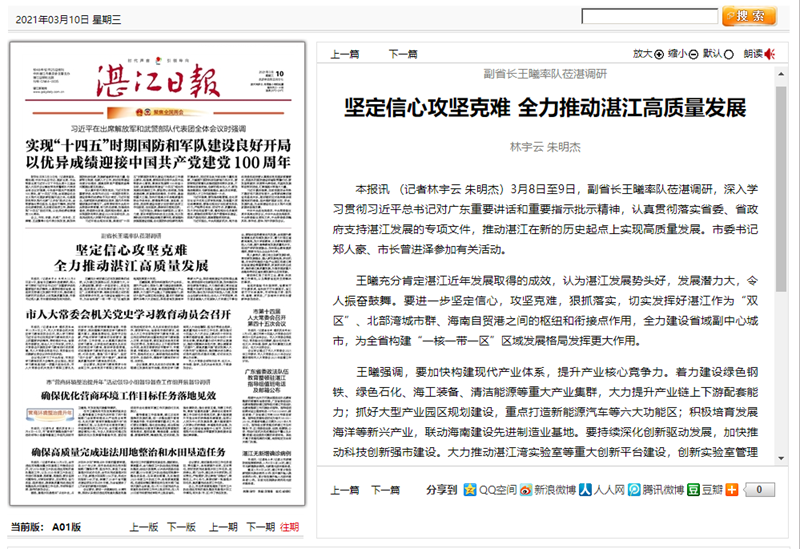Open 上一篇 link above the article
The image size is (800, 549).
(x=345, y=54)
